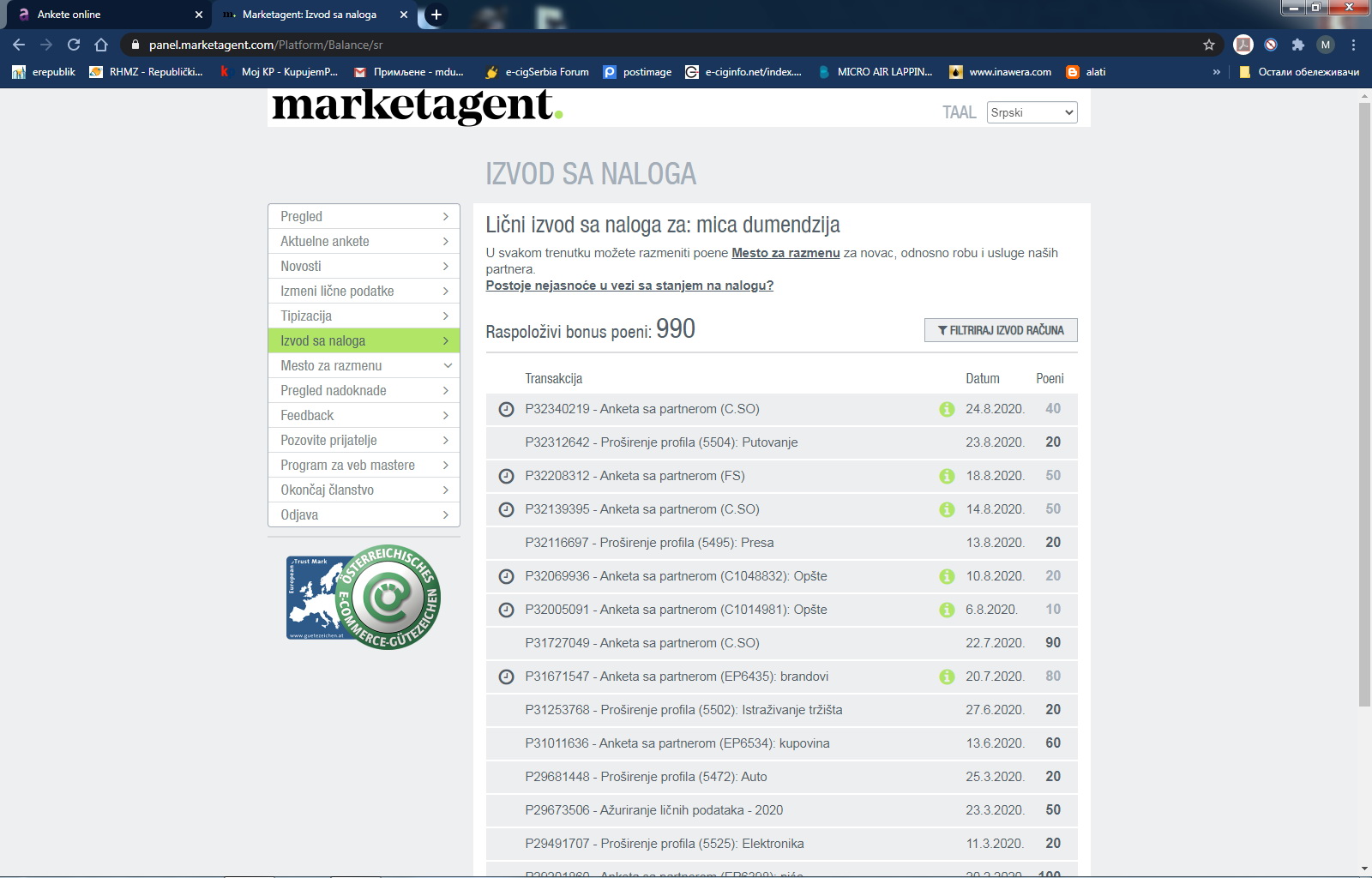Bookmark this page with the star icon
The image size is (1372, 878).
coord(1209,45)
